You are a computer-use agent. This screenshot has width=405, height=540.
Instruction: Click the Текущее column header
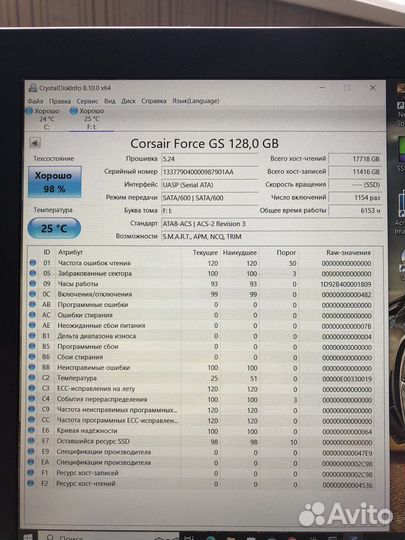(205, 253)
